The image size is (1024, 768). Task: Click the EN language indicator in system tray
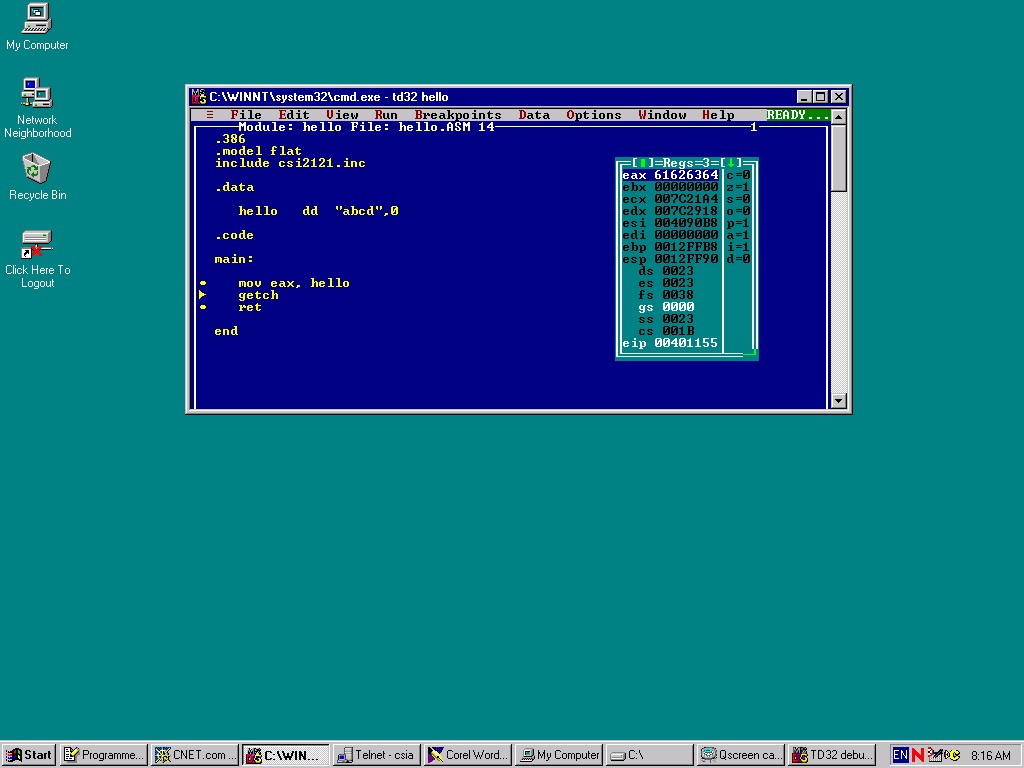tap(900, 755)
